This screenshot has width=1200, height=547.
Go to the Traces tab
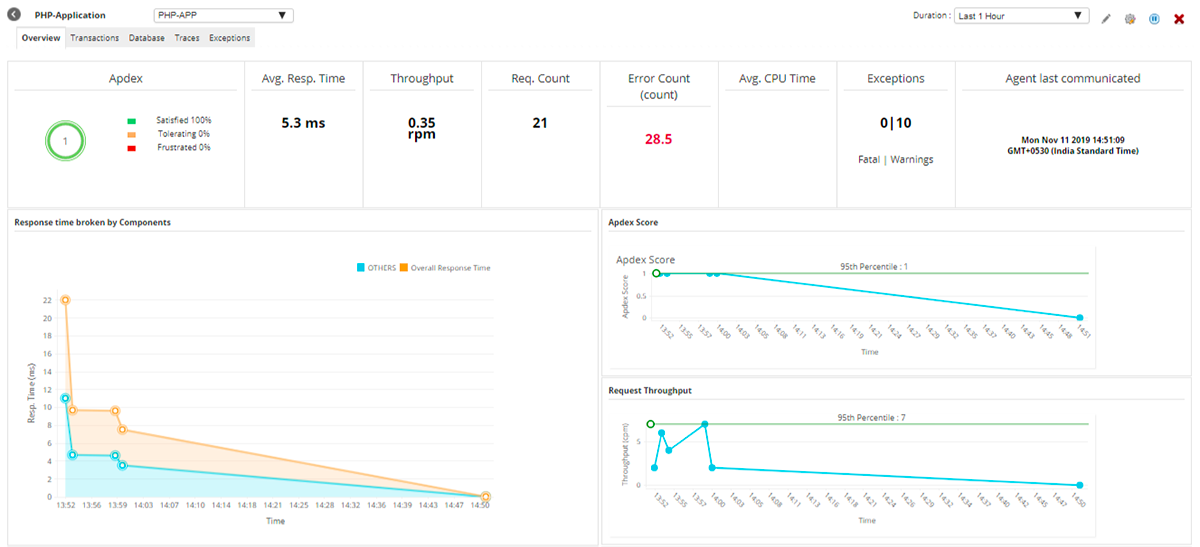[187, 38]
